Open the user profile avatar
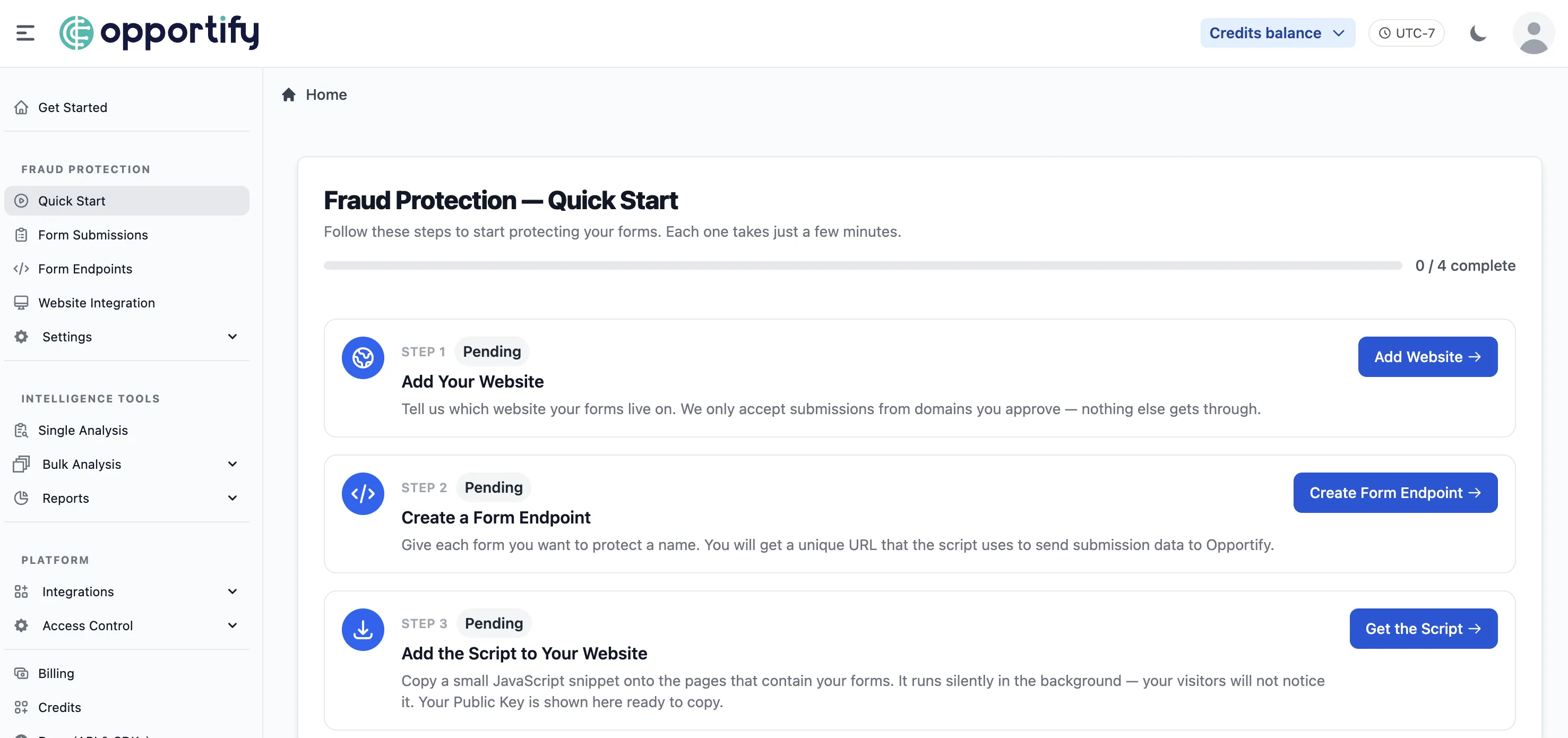 pos(1533,33)
